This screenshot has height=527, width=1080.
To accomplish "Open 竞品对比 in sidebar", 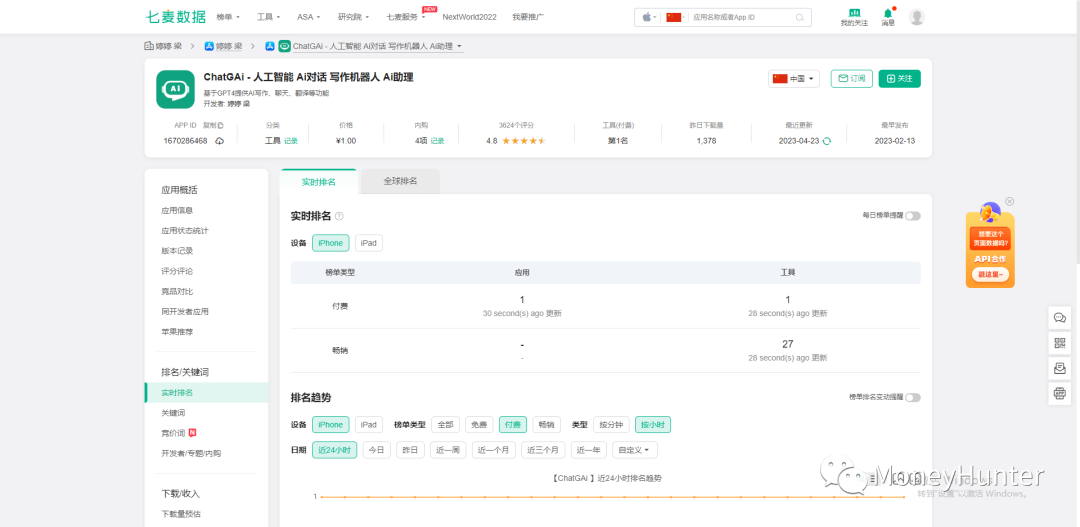I will 177,291.
